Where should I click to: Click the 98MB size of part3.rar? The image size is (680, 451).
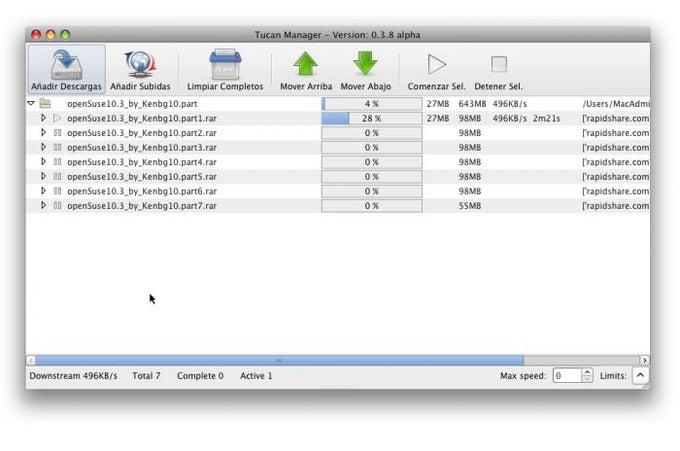(470, 148)
